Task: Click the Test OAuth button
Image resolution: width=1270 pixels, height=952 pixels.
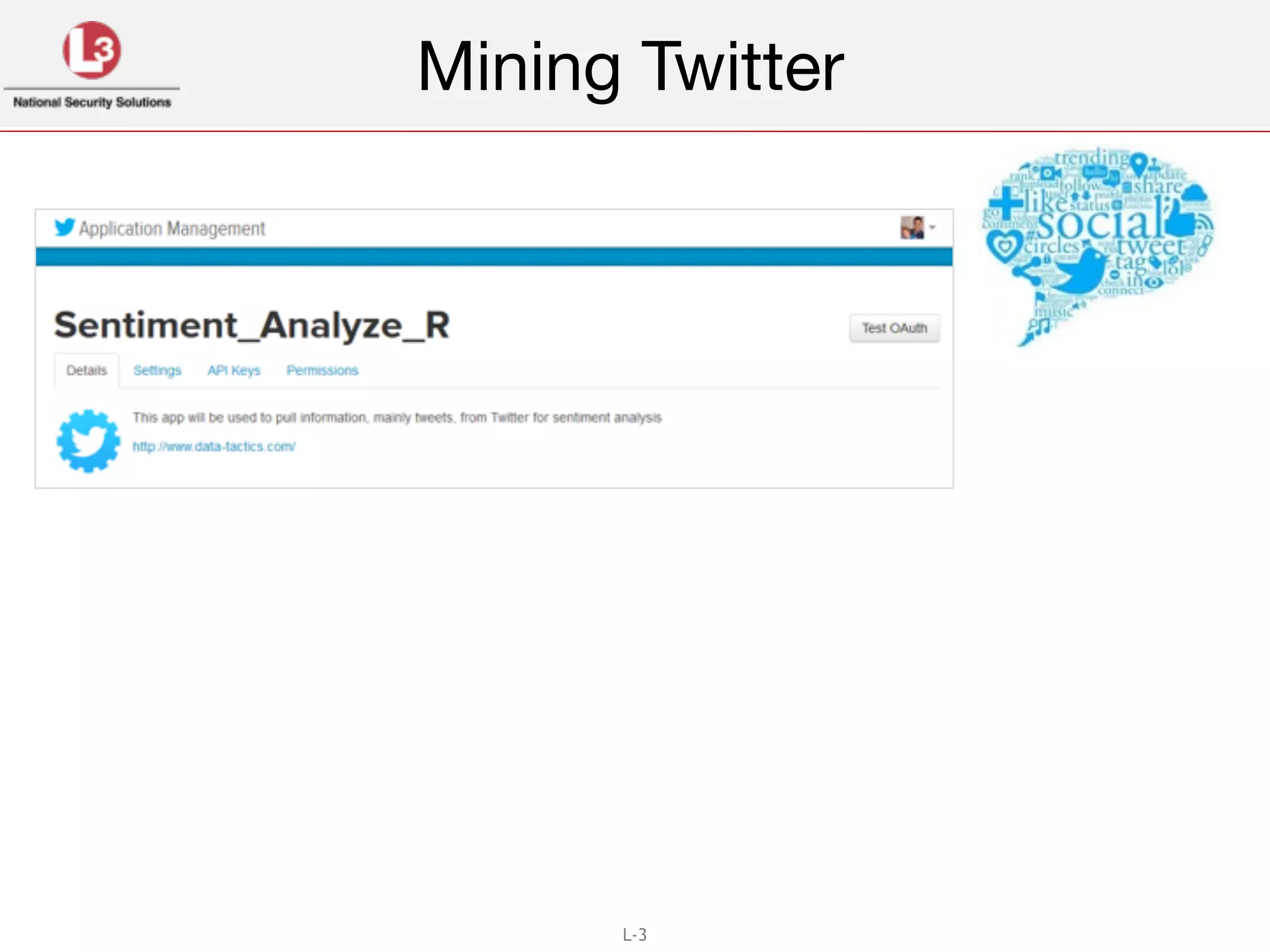Action: 894,328
